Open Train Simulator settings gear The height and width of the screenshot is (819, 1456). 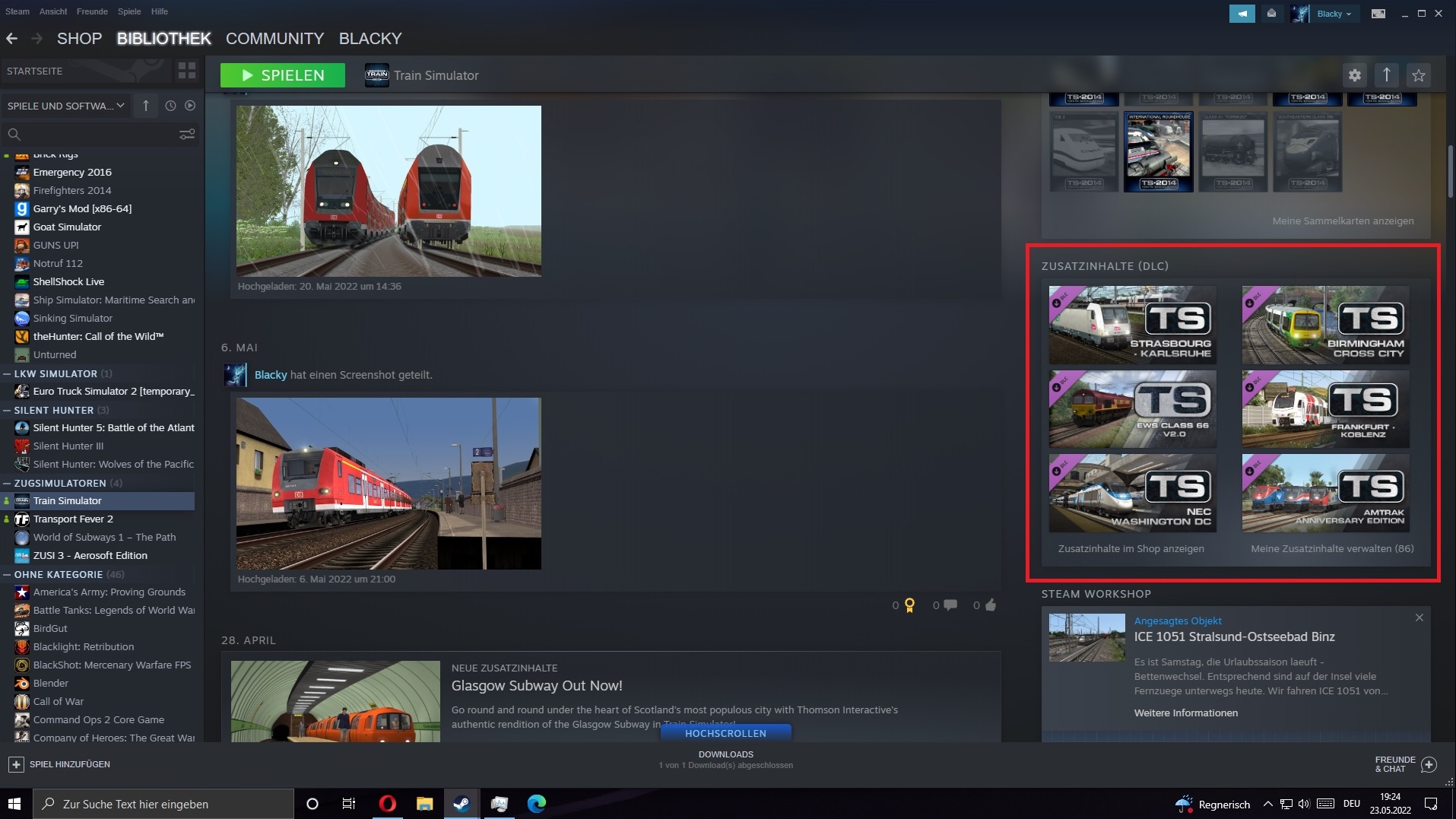(x=1355, y=75)
